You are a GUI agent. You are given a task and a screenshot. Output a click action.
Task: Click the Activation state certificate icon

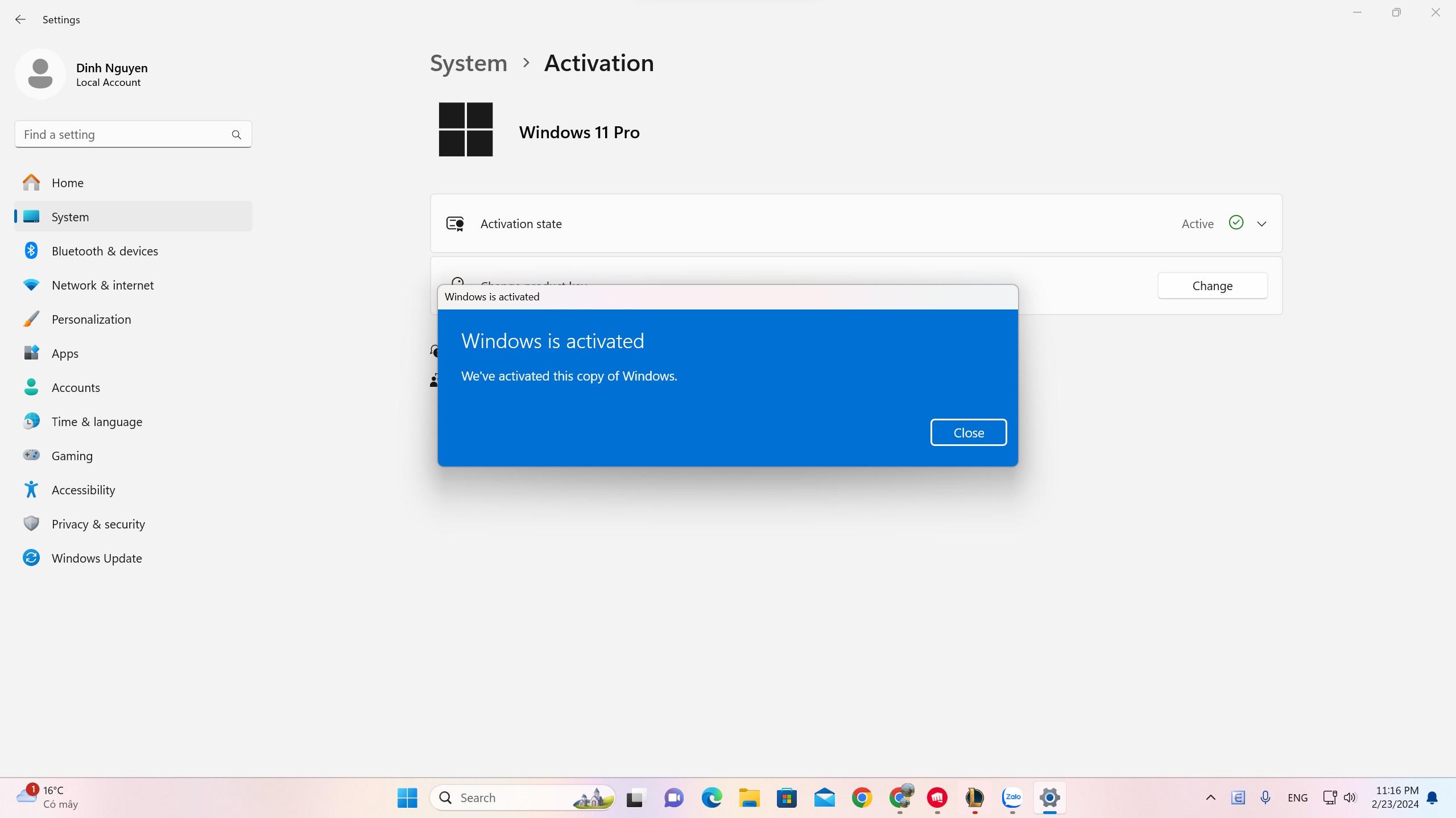(x=455, y=224)
